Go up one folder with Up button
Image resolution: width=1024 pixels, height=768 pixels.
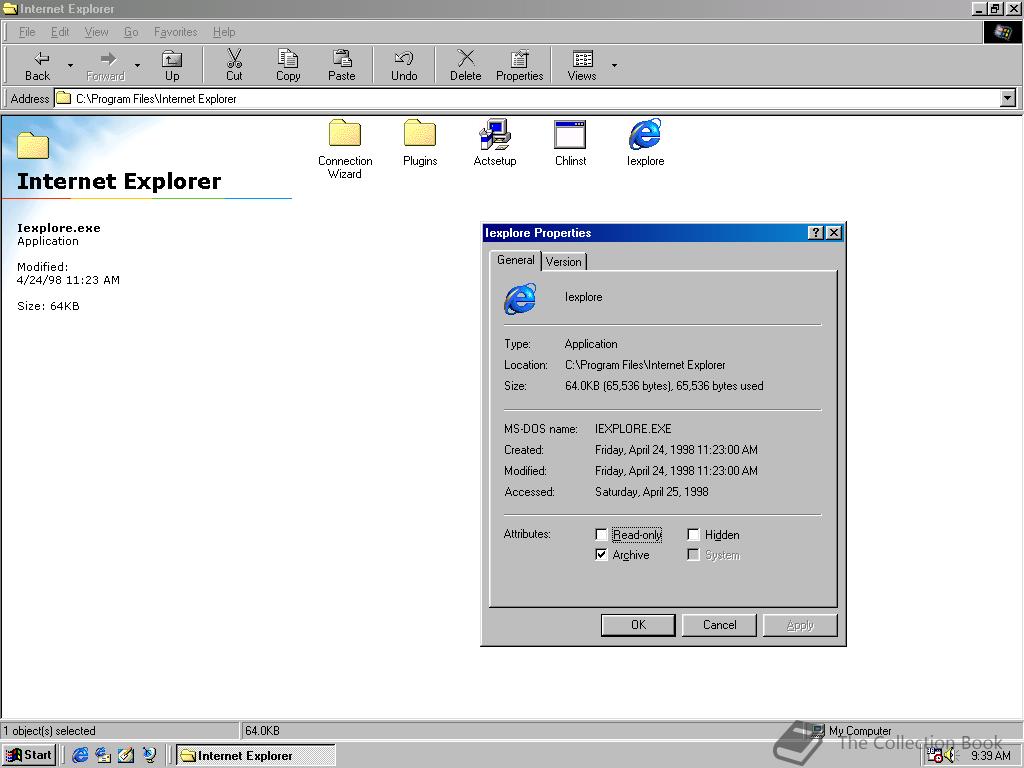tap(172, 65)
